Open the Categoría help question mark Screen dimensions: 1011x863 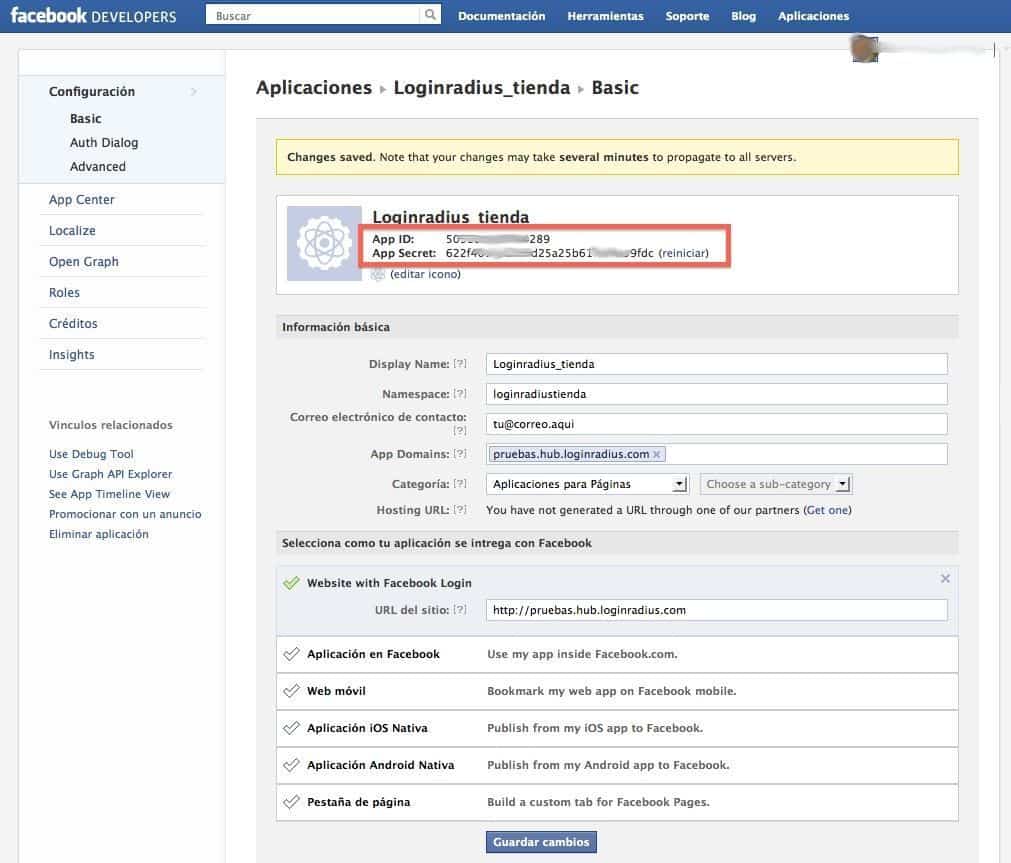pos(460,484)
